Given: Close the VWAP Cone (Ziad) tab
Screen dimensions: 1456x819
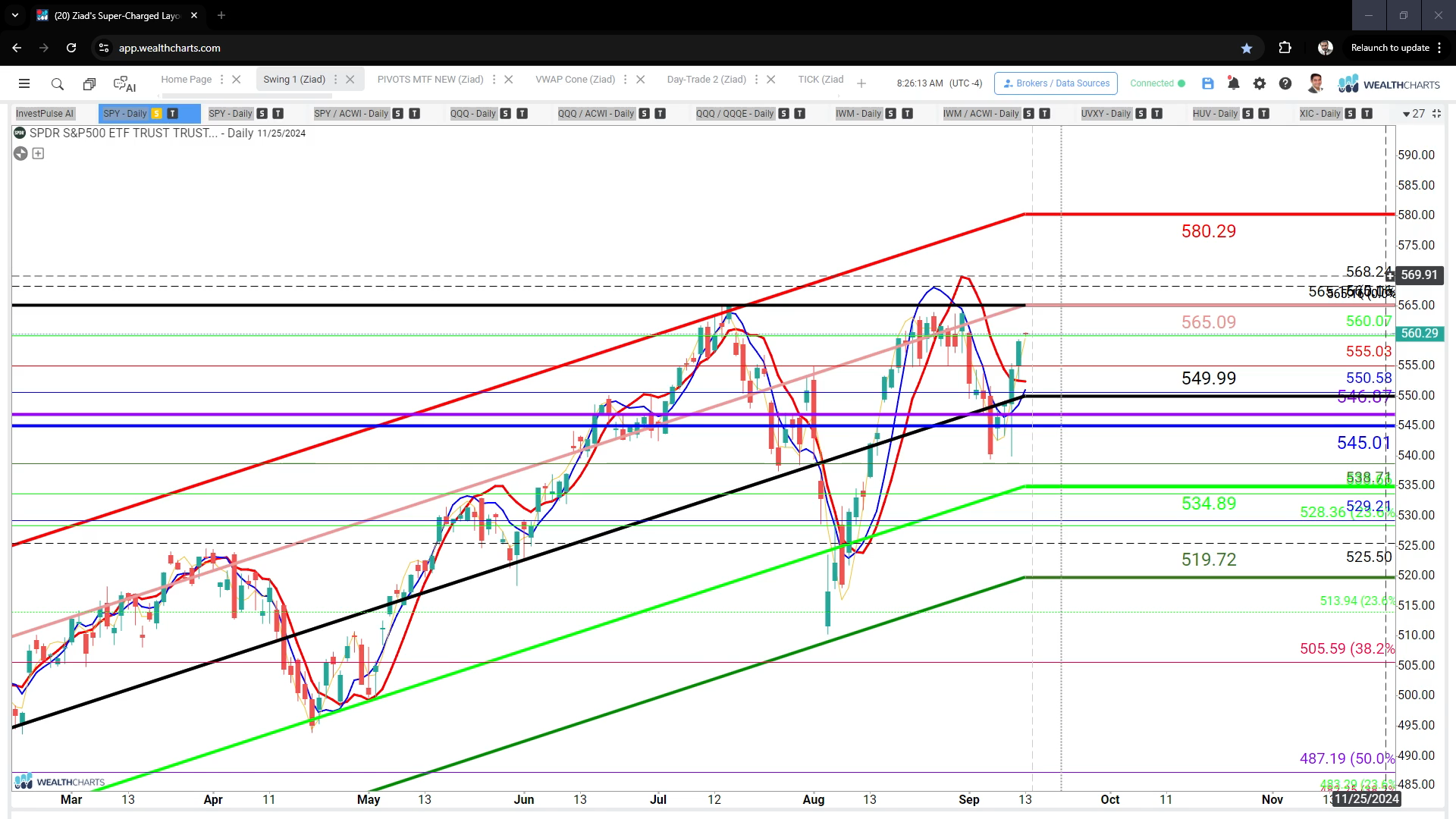Looking at the screenshot, I should pyautogui.click(x=641, y=79).
